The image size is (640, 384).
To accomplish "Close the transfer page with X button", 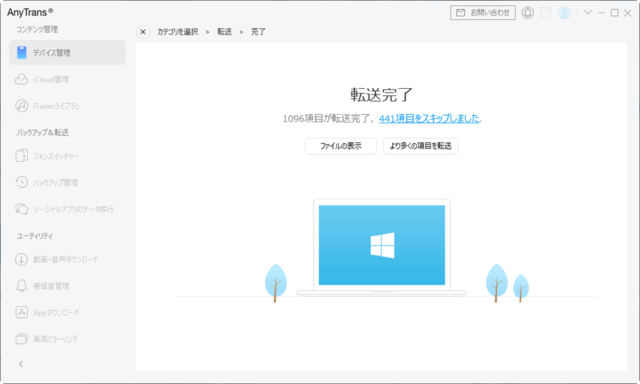I will [x=143, y=31].
